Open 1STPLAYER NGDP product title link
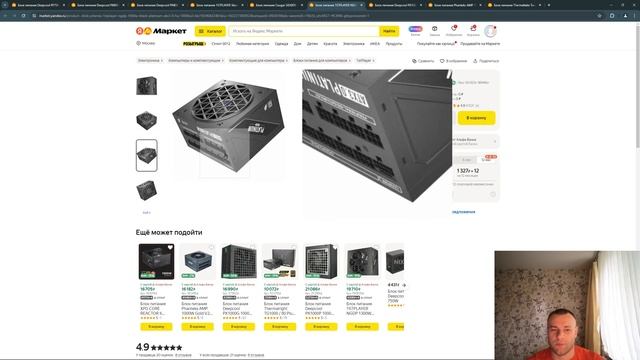The image size is (640, 360). point(360,309)
